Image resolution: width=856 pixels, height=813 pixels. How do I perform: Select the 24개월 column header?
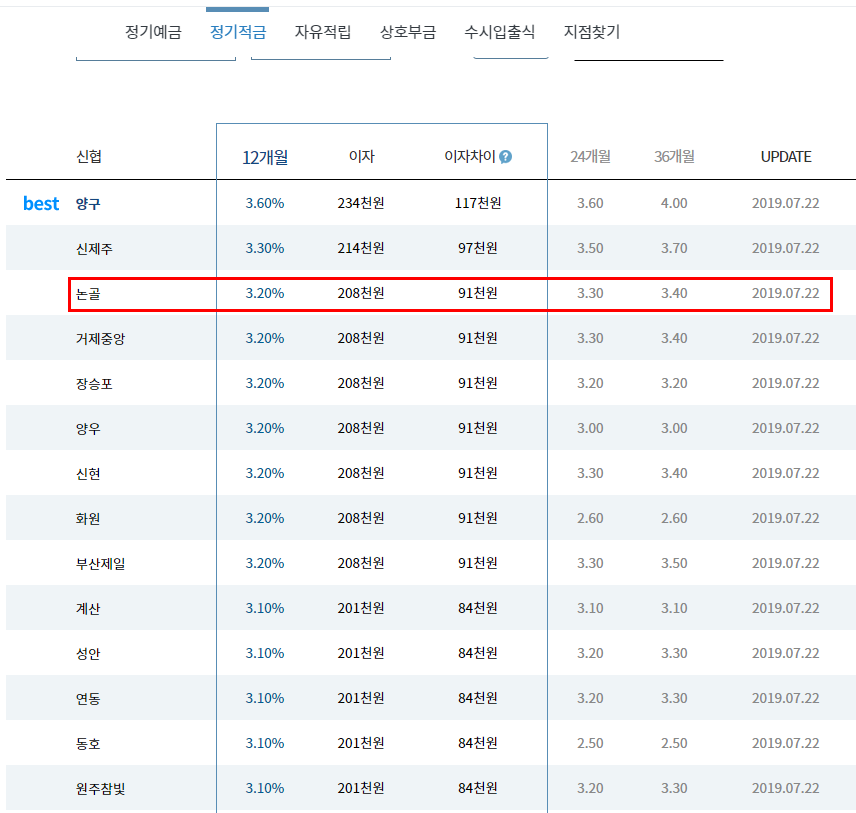[590, 157]
